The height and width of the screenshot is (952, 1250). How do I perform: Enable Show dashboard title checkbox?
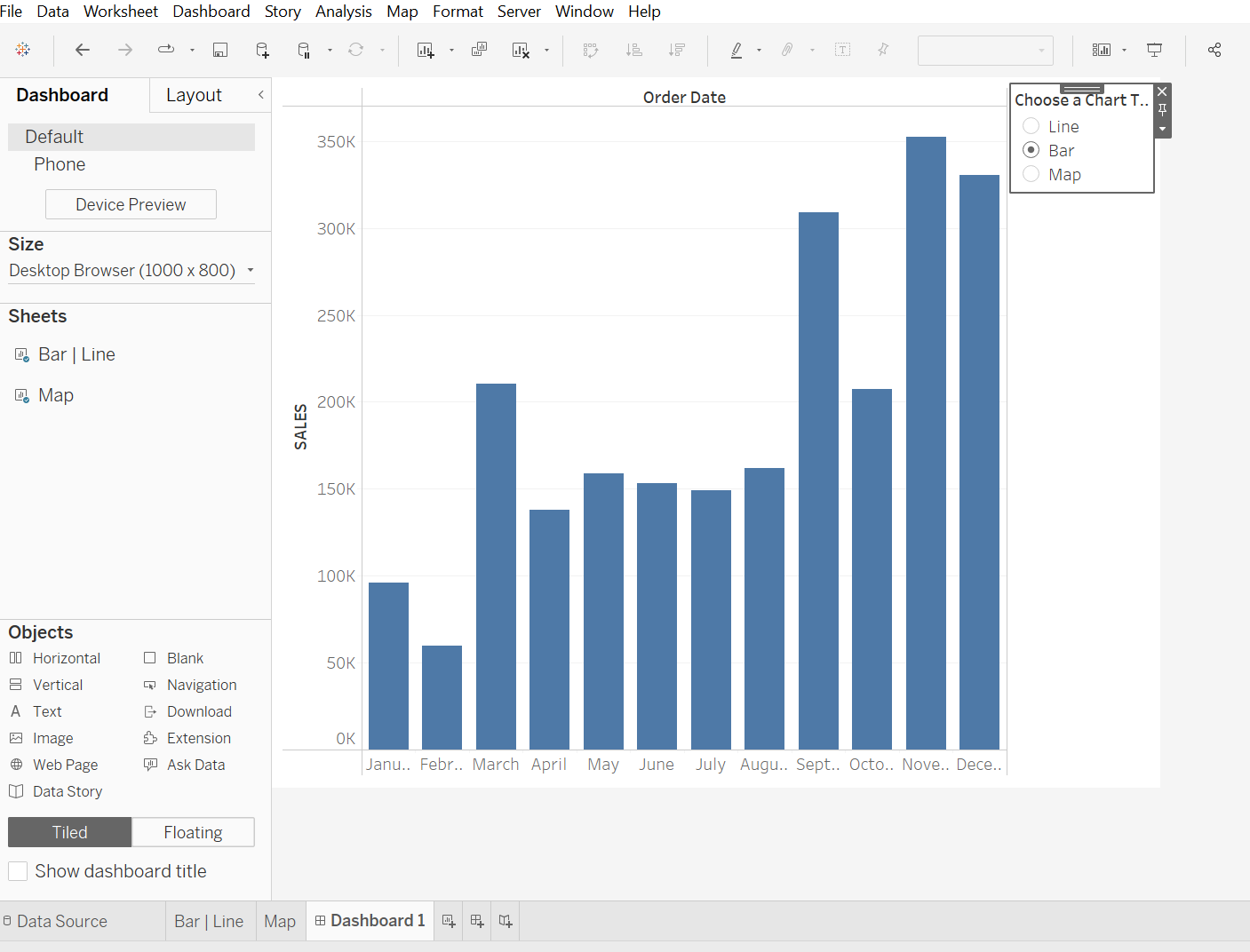pyautogui.click(x=18, y=871)
